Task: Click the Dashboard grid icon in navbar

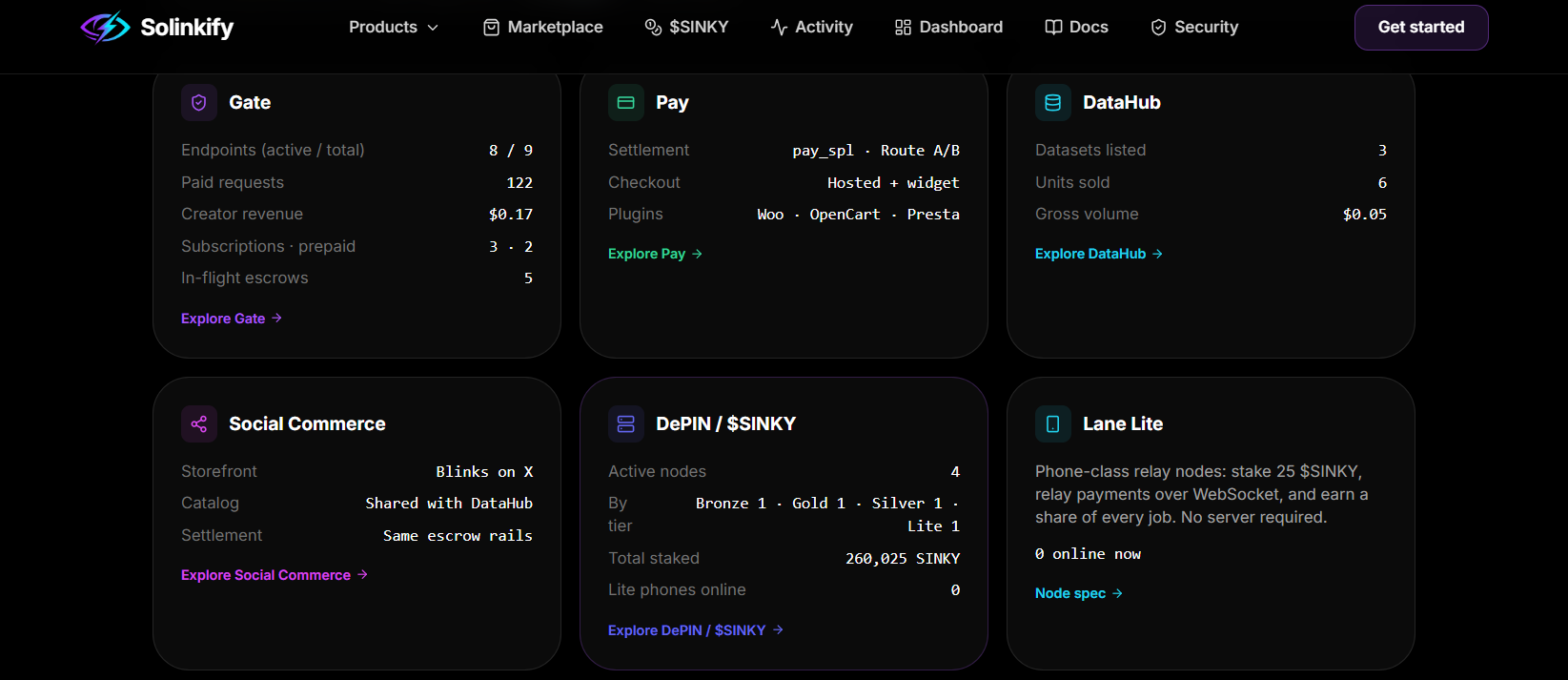Action: (903, 28)
